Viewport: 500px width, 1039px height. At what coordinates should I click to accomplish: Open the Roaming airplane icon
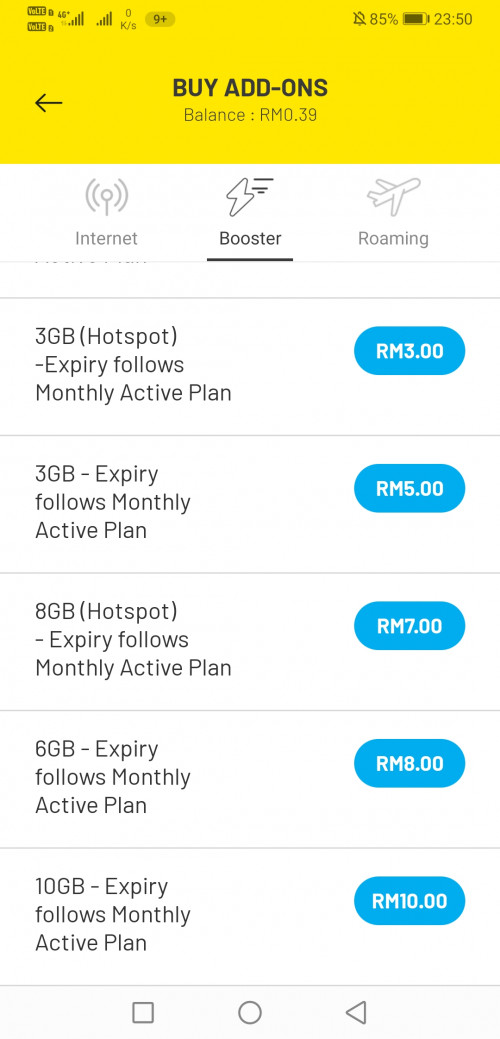click(393, 196)
